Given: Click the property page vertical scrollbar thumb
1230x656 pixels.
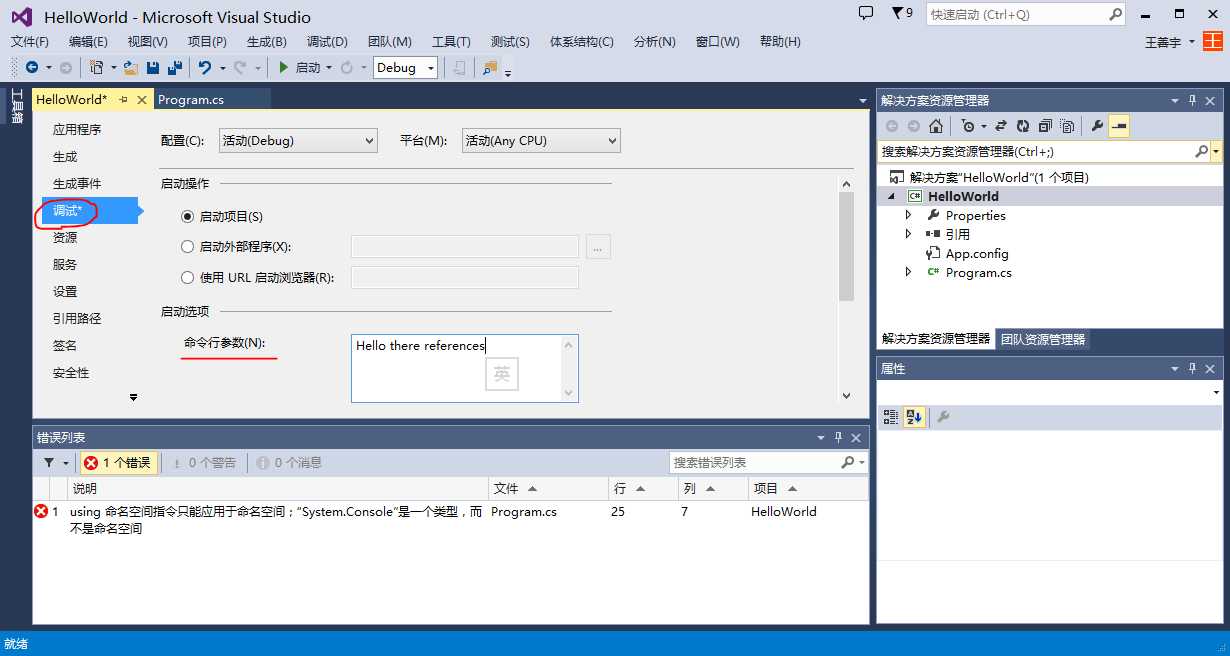Looking at the screenshot, I should (x=846, y=246).
